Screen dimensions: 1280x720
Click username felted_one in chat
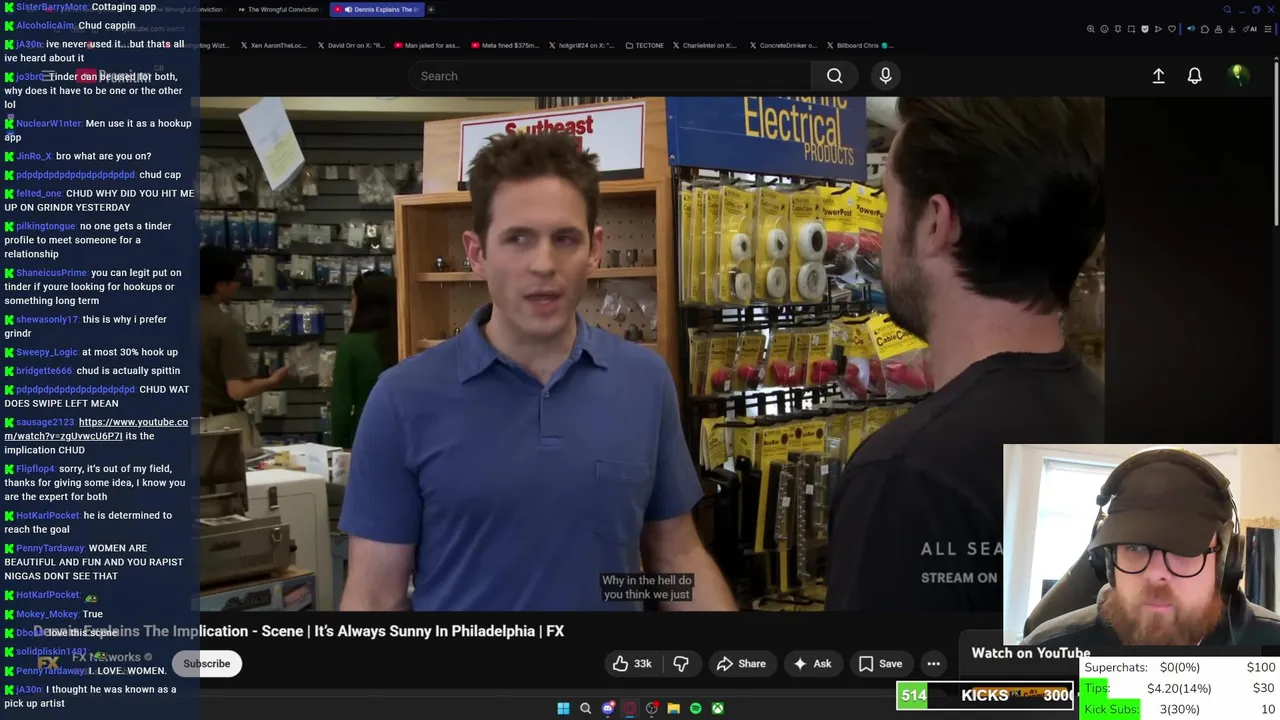(x=39, y=193)
